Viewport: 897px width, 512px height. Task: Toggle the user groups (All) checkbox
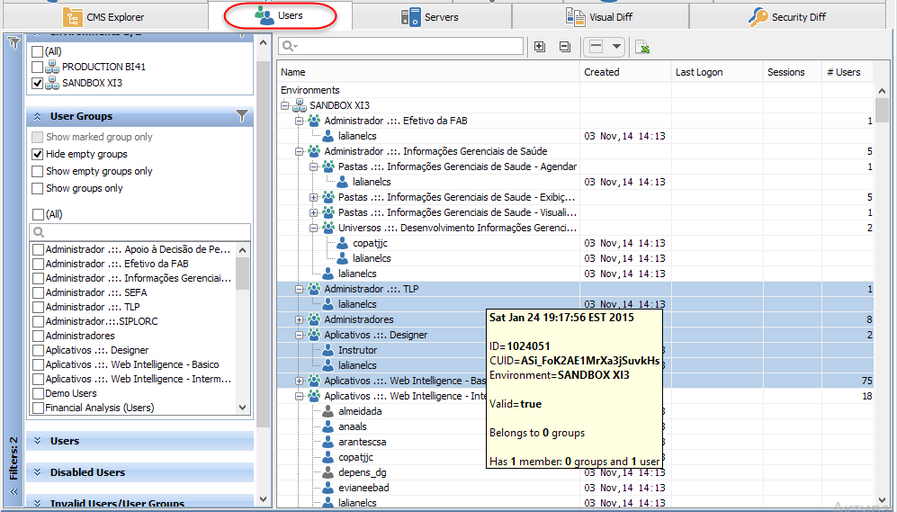[x=37, y=215]
